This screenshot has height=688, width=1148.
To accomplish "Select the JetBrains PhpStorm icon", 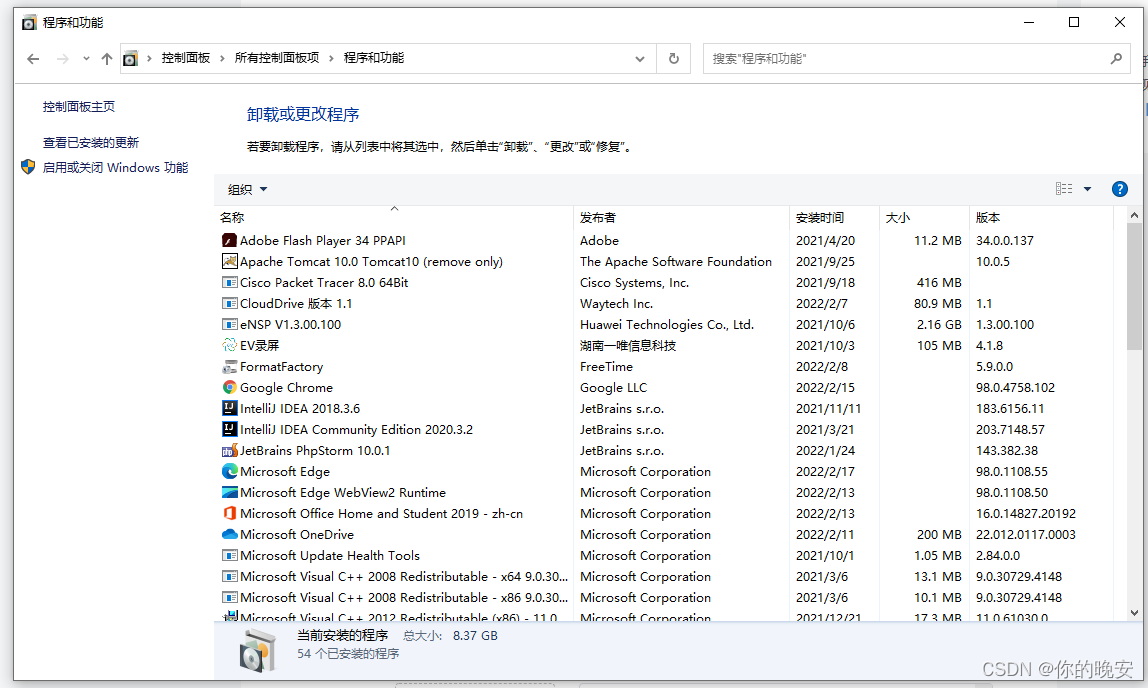I will click(x=229, y=450).
